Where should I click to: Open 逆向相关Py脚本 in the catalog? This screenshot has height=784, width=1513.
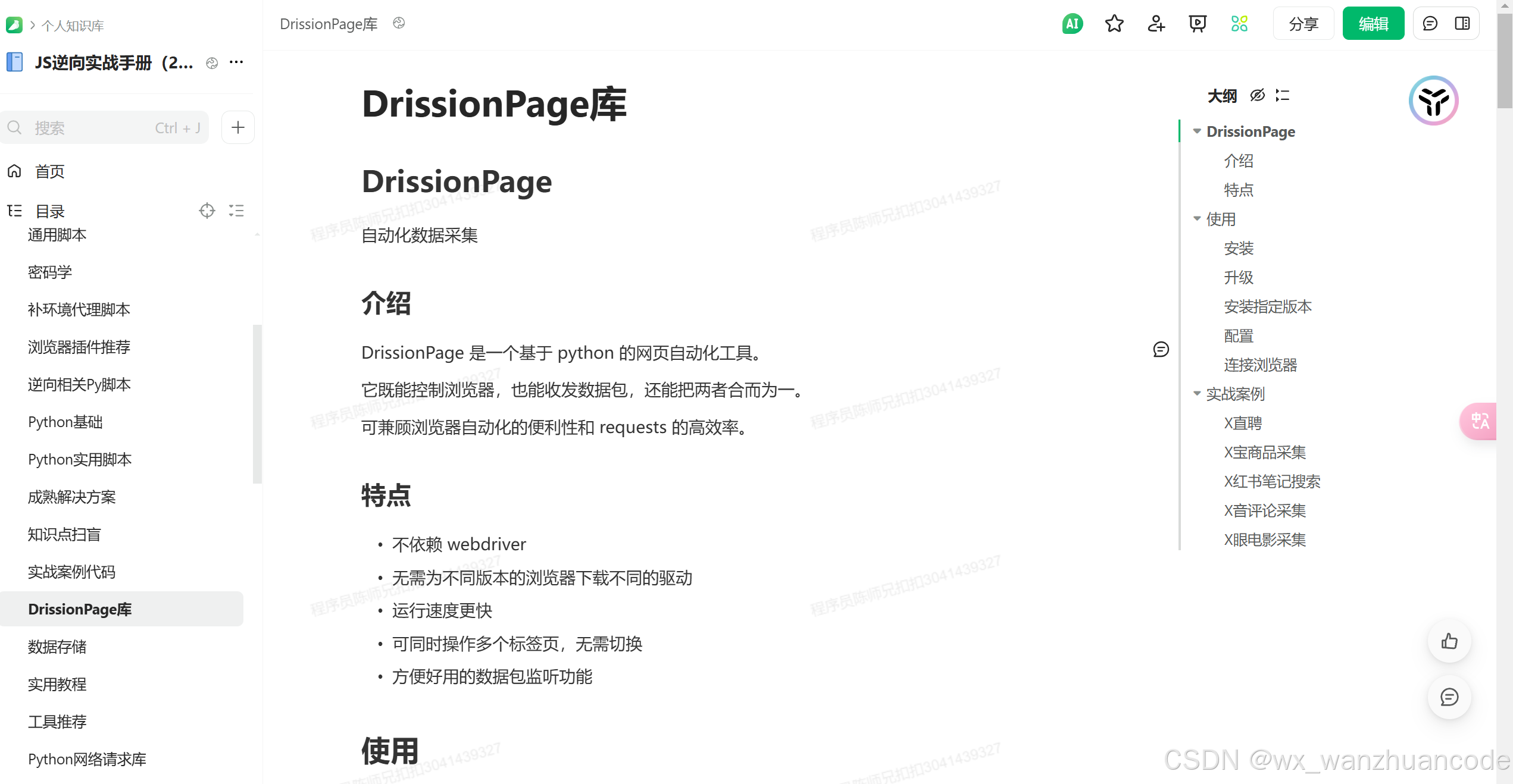click(x=79, y=384)
